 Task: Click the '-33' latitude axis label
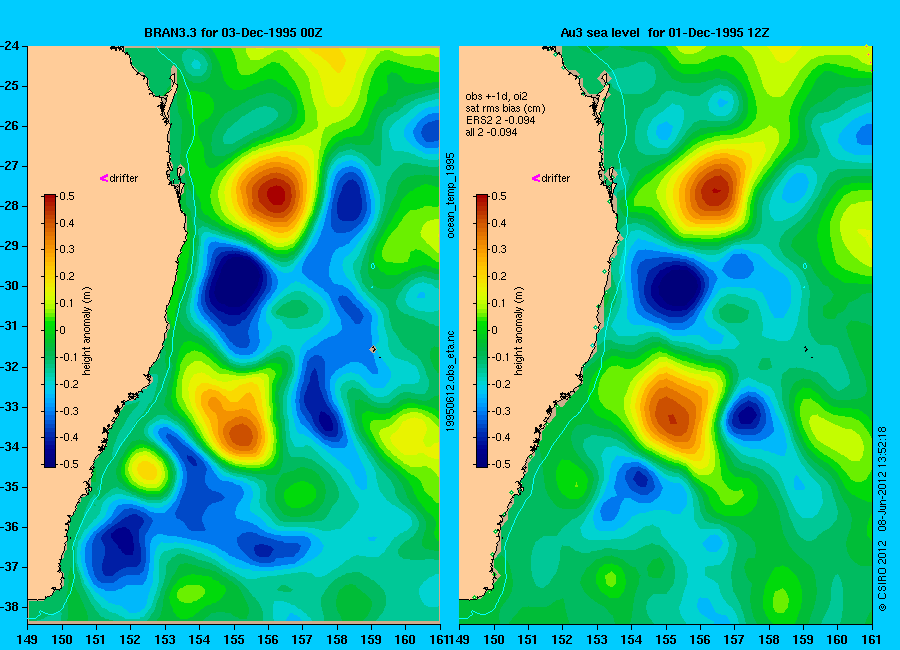(12, 407)
